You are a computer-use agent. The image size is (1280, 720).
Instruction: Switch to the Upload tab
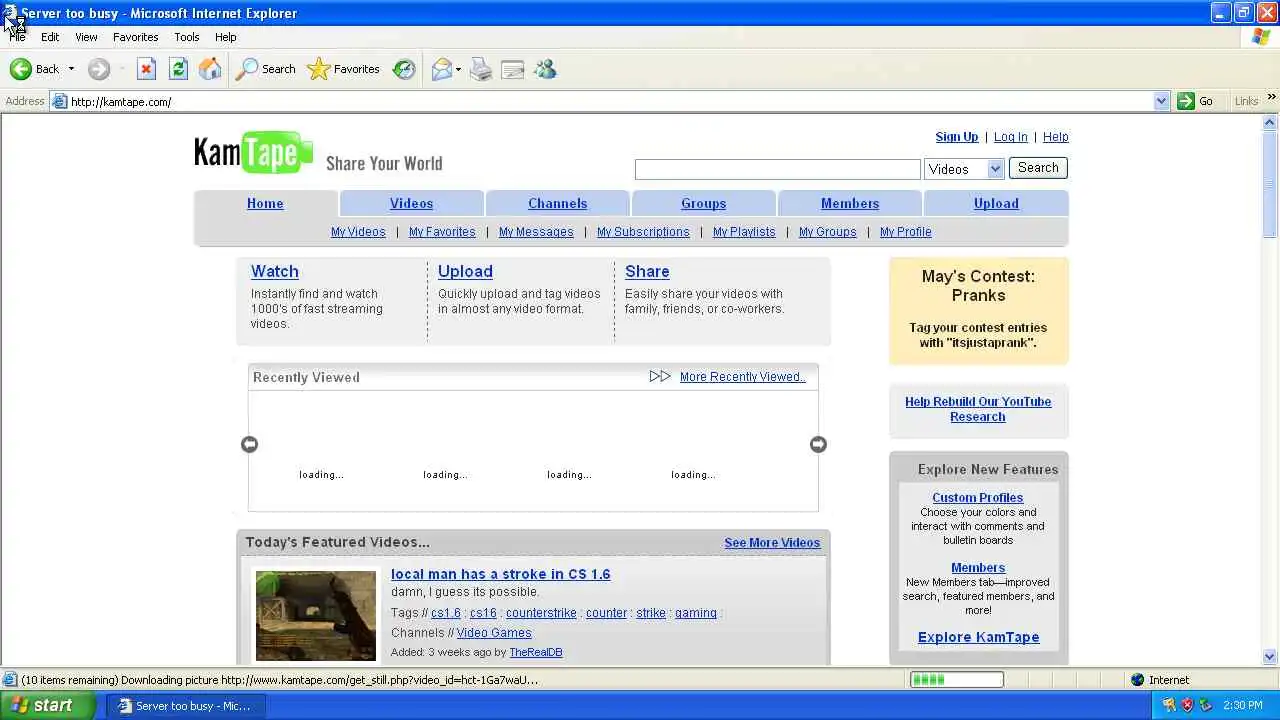(996, 203)
